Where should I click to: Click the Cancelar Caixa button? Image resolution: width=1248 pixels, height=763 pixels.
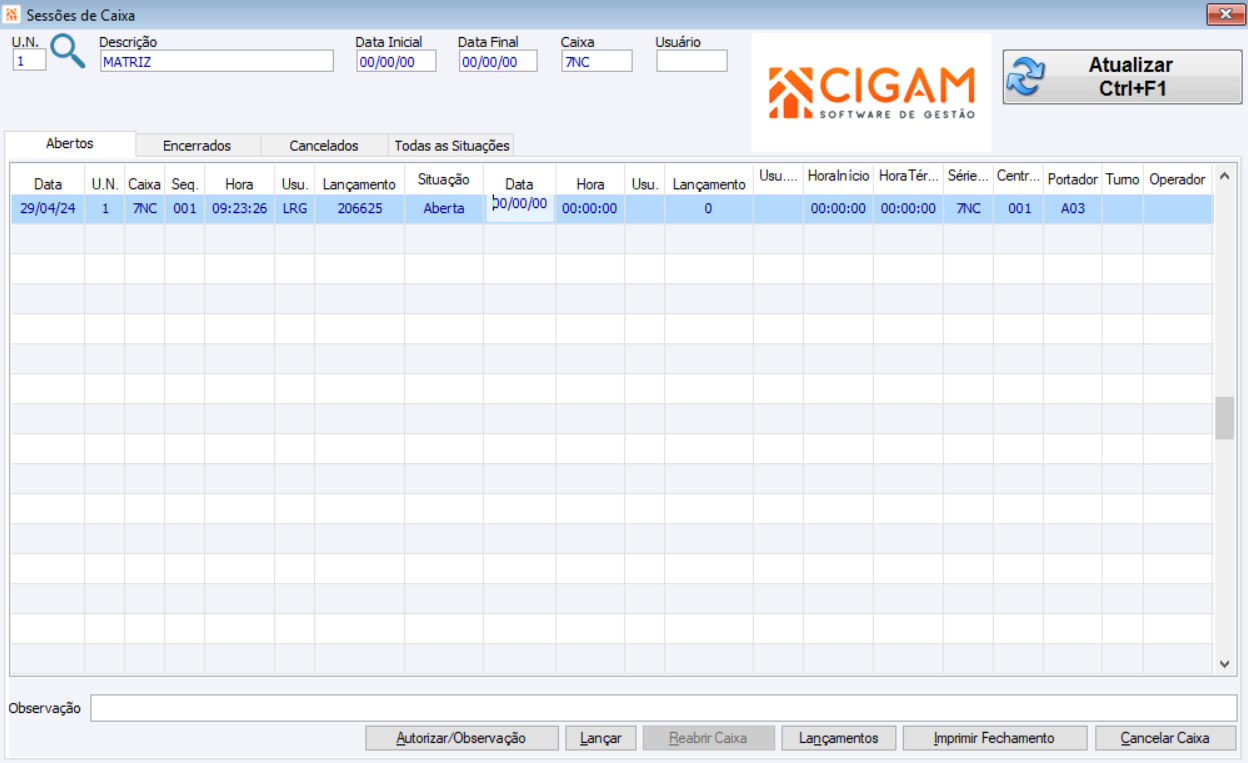coord(1165,738)
